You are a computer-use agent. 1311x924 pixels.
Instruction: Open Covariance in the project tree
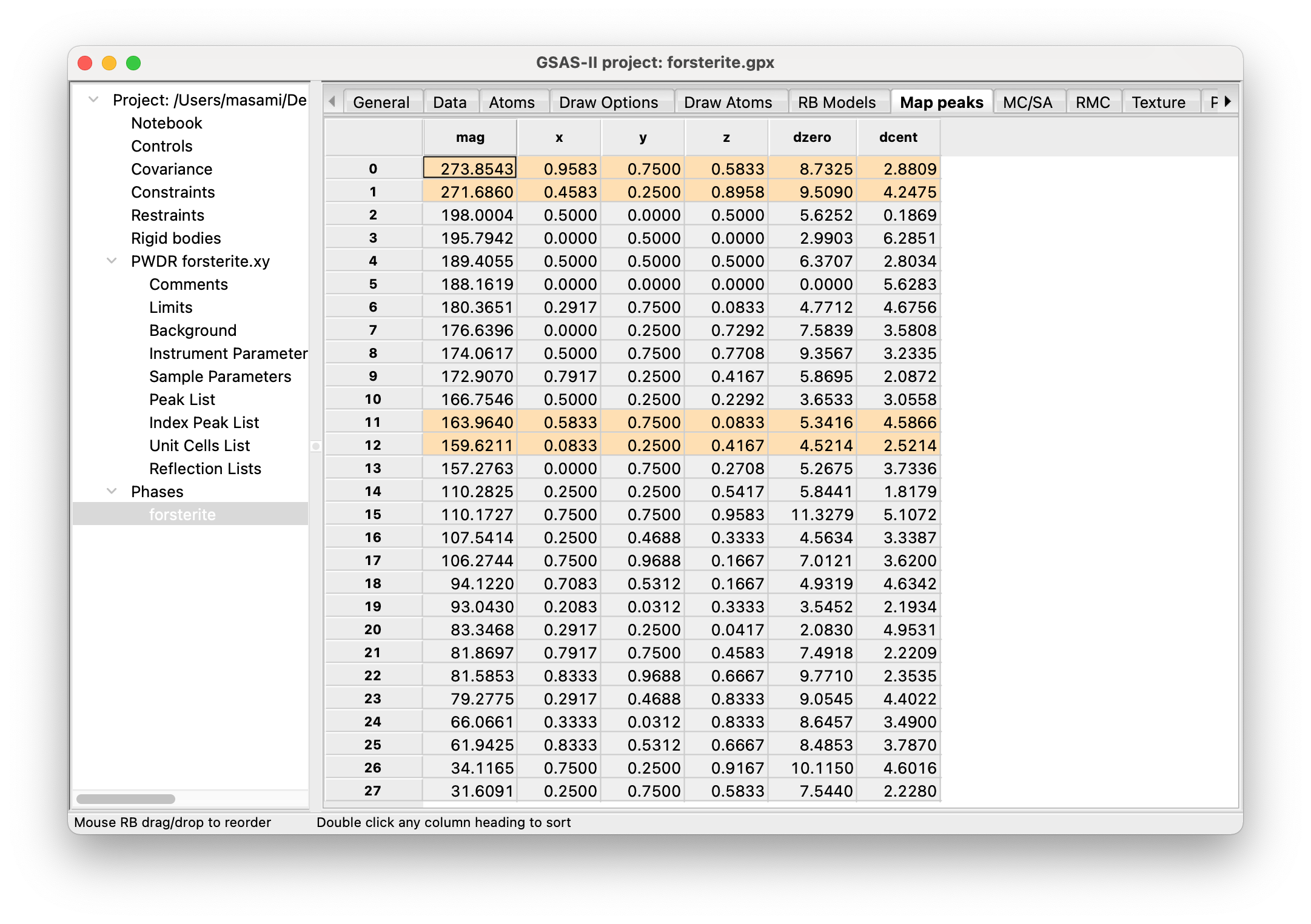click(x=172, y=169)
